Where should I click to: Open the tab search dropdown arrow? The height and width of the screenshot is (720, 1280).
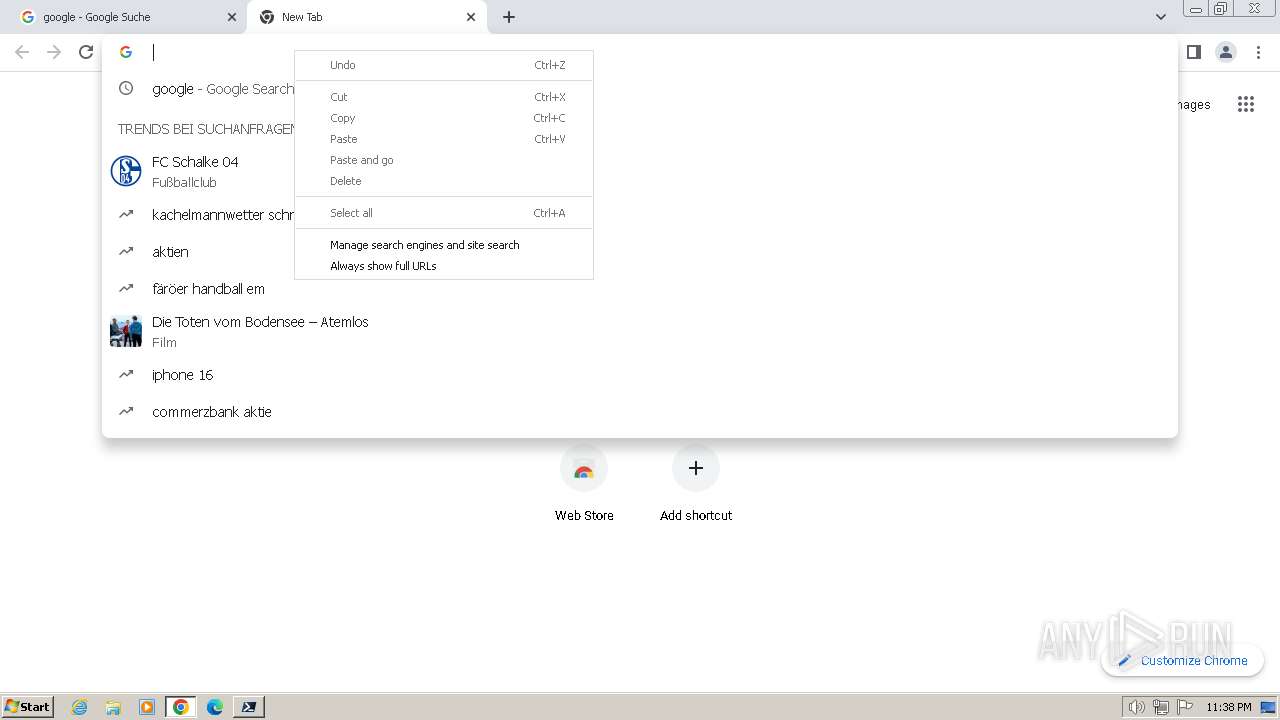click(1160, 17)
